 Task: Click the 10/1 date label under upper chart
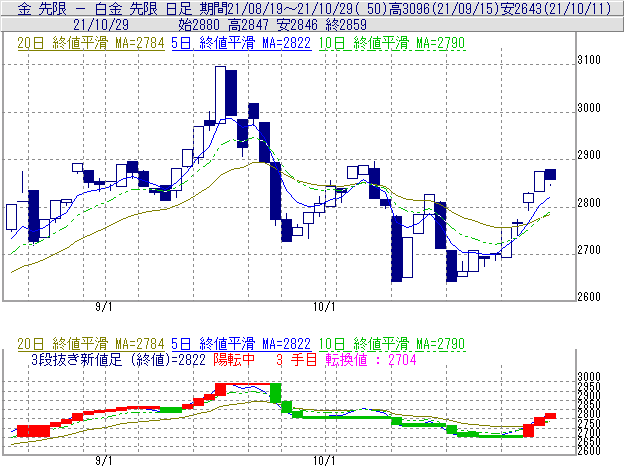pyautogui.click(x=324, y=307)
